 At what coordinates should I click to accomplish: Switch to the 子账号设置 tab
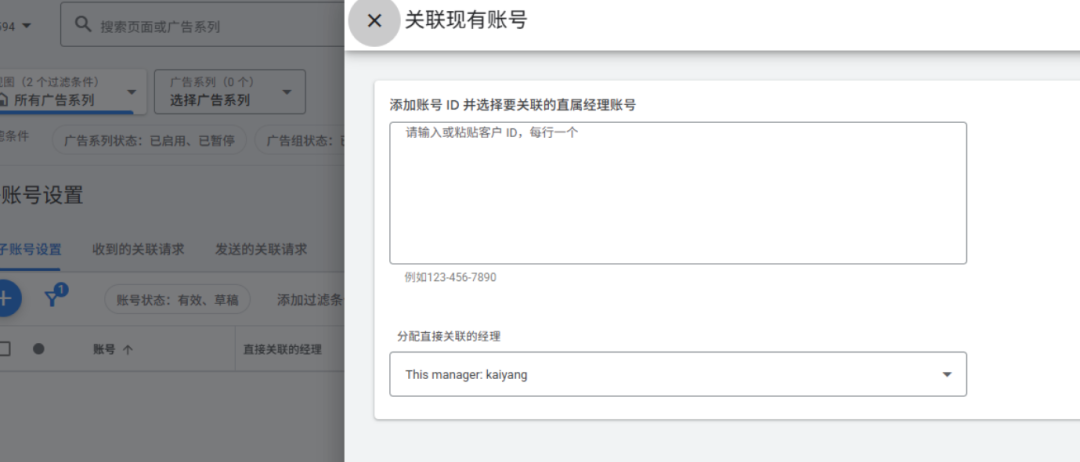tap(30, 249)
